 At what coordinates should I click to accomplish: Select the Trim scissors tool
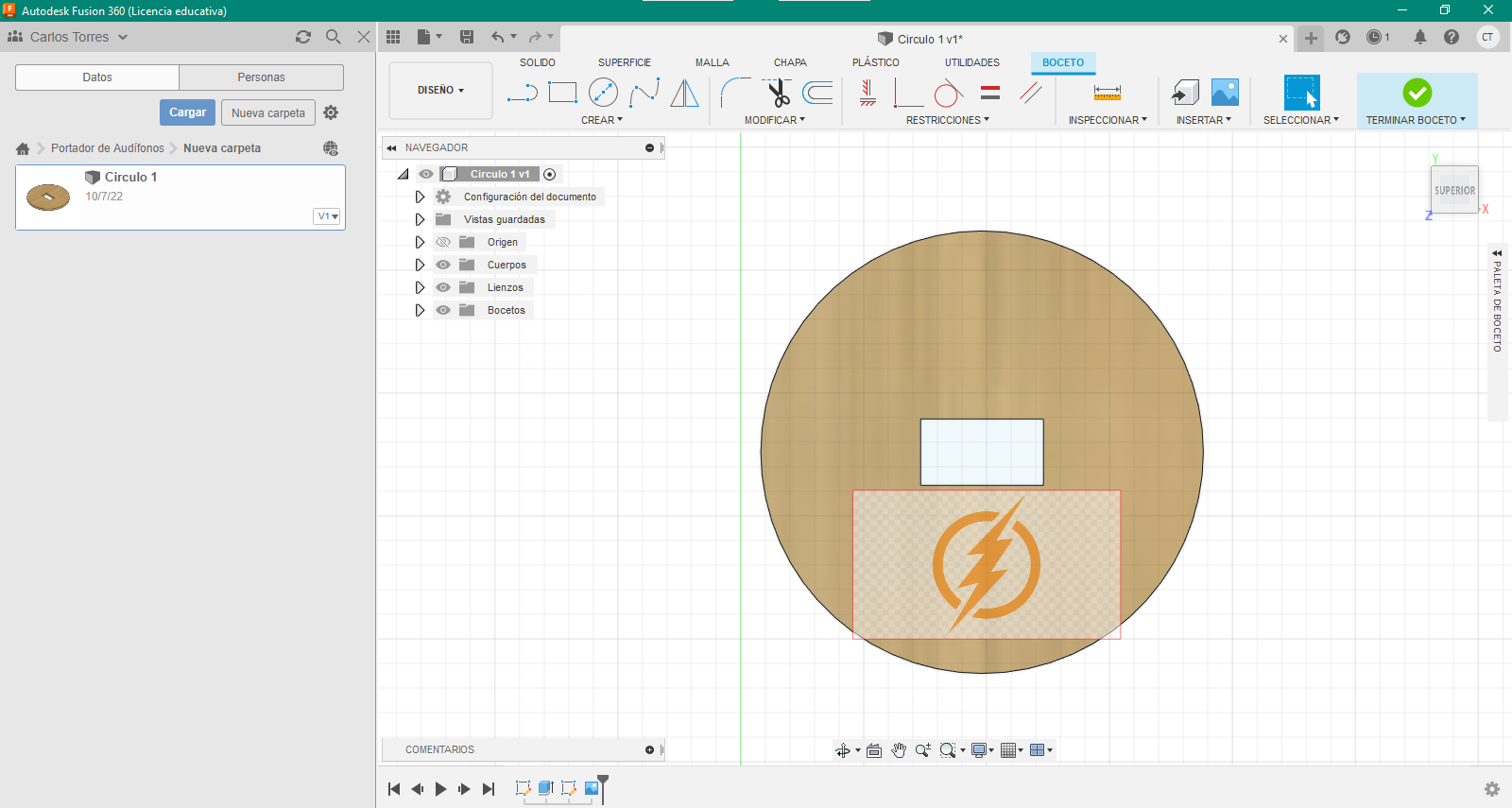pos(778,93)
